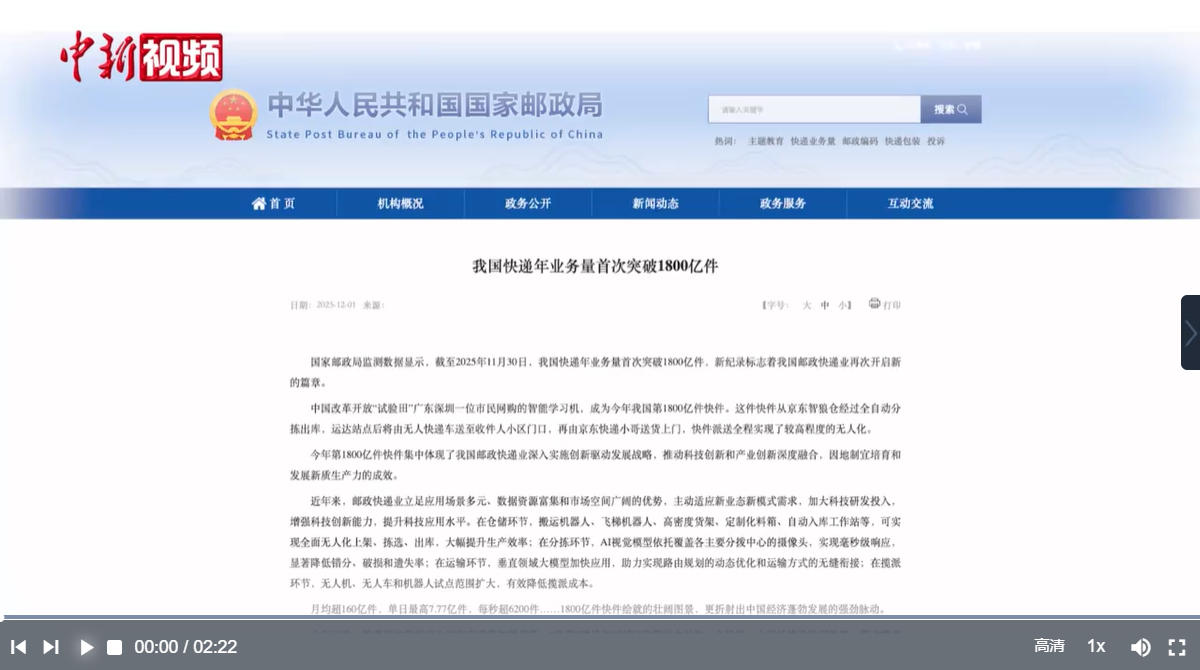This screenshot has width=1200, height=670.
Task: Click the video progress bar
Action: click(600, 618)
